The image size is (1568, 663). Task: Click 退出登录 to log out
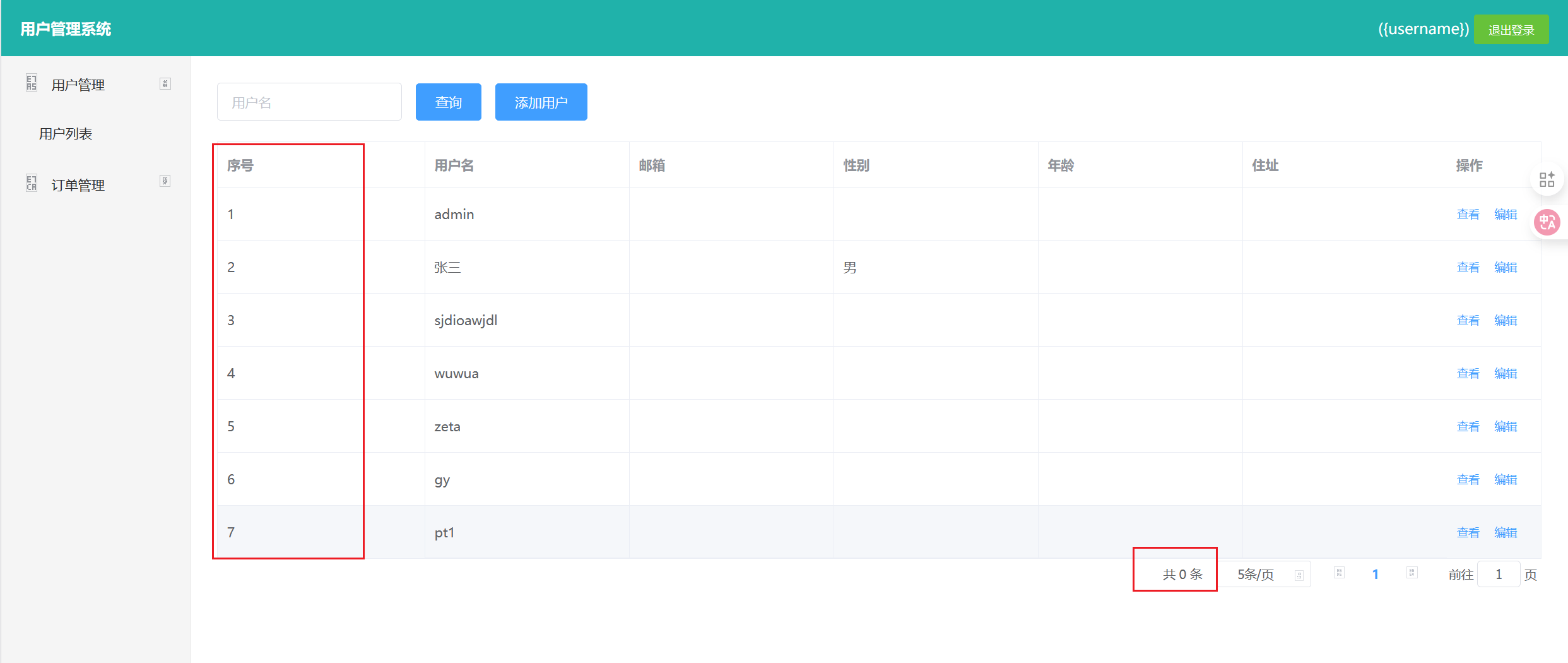[x=1511, y=30]
